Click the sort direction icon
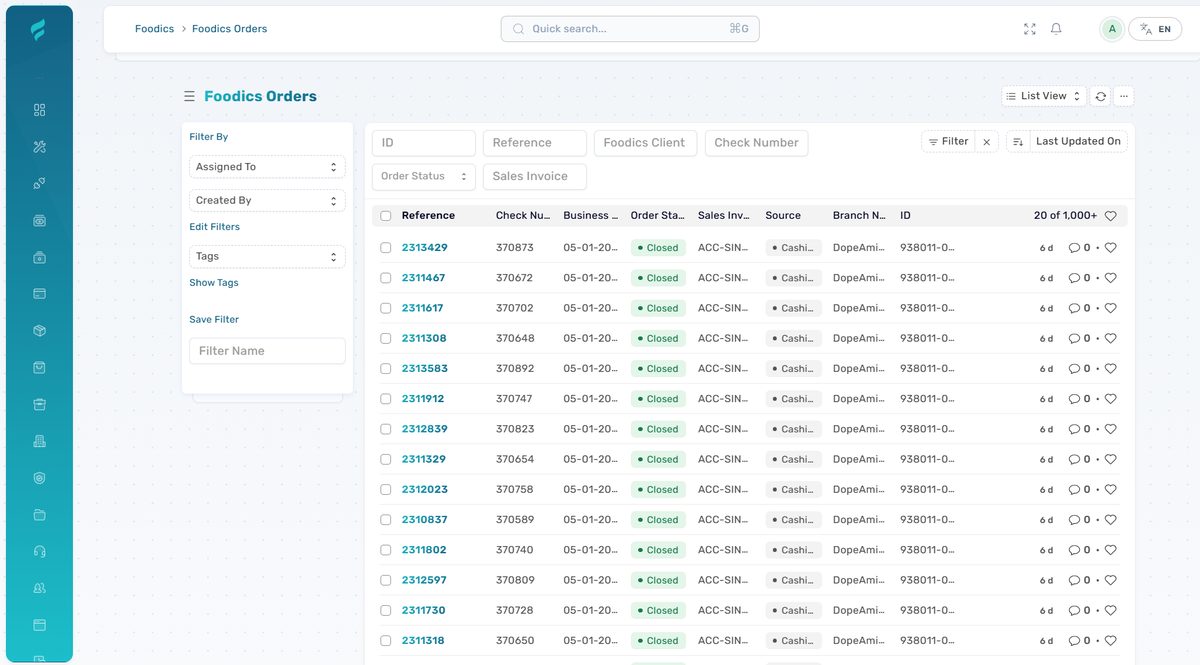This screenshot has height=665, width=1200. 1017,142
